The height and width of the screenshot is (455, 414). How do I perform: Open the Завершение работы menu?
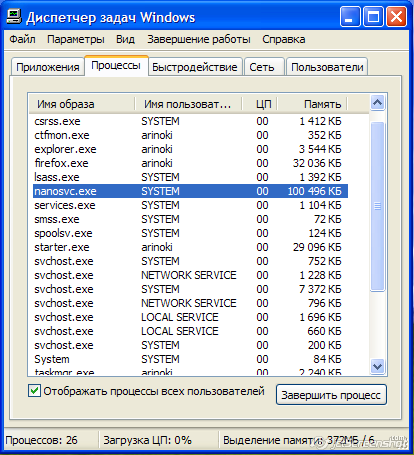pyautogui.click(x=199, y=39)
